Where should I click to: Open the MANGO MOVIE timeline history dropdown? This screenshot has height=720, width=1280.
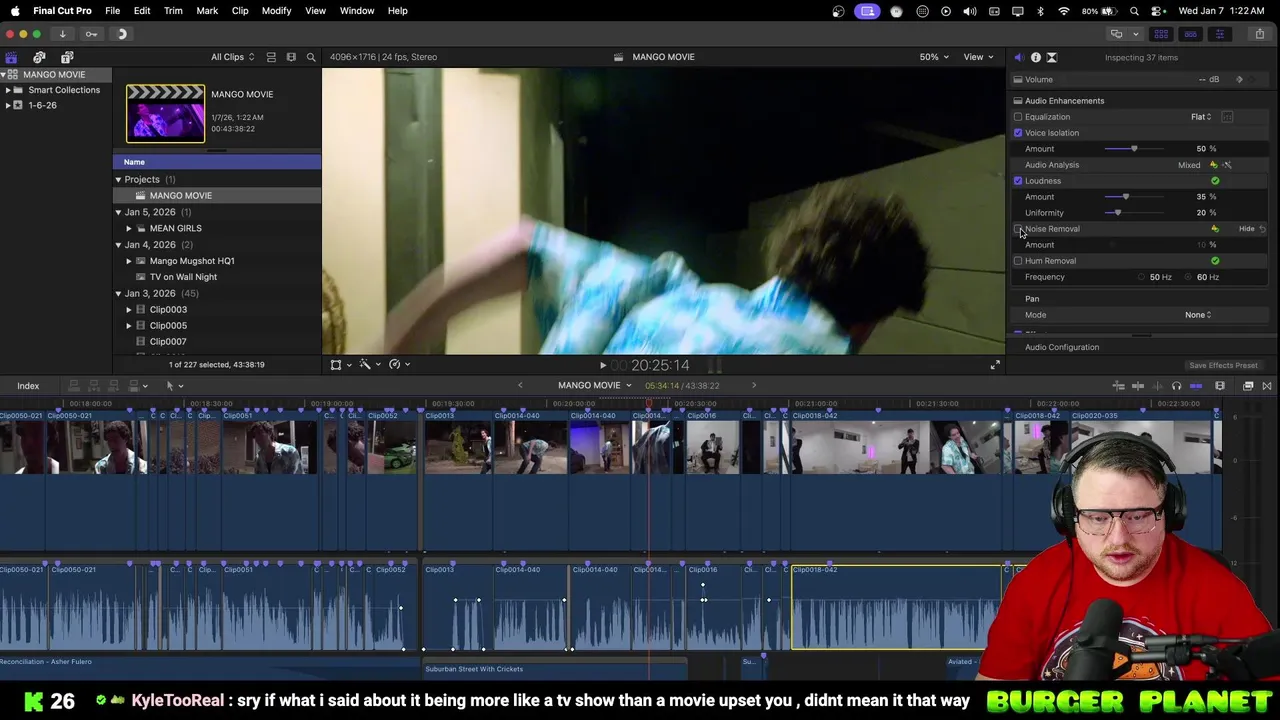point(595,386)
